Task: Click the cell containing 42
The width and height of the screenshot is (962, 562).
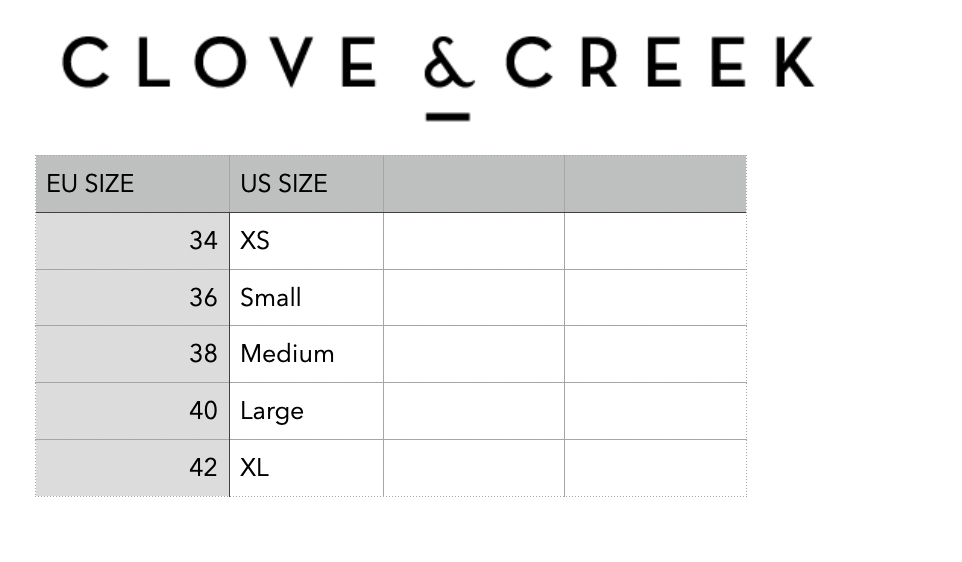Action: coord(132,468)
